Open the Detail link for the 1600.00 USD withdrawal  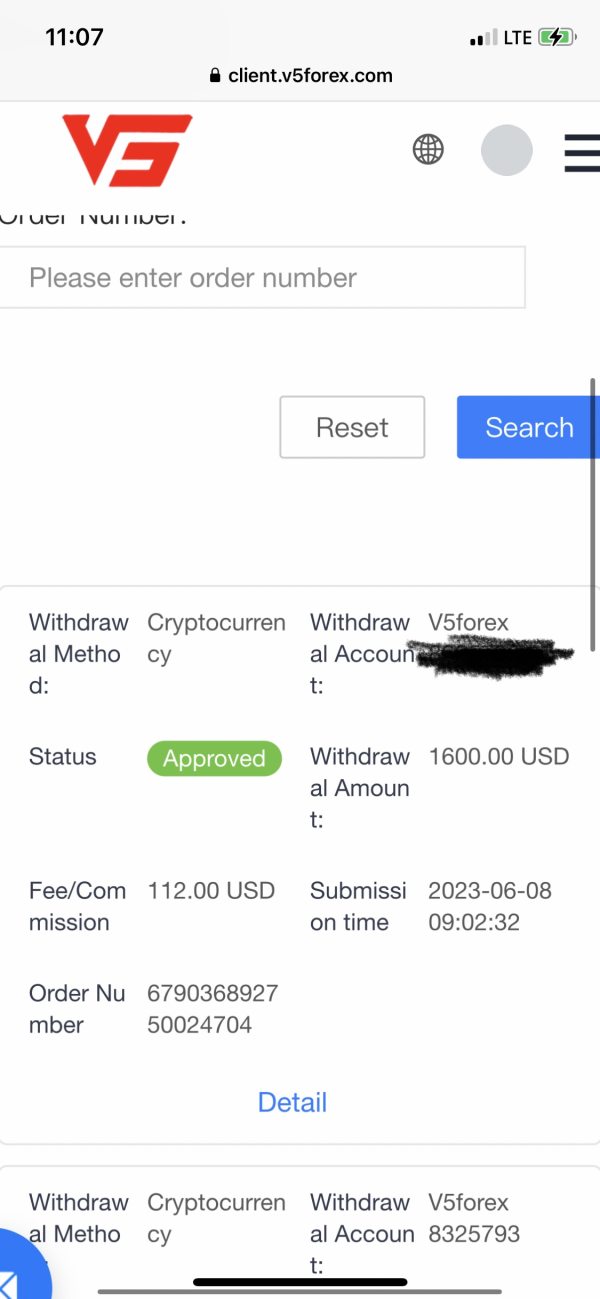click(x=292, y=1102)
